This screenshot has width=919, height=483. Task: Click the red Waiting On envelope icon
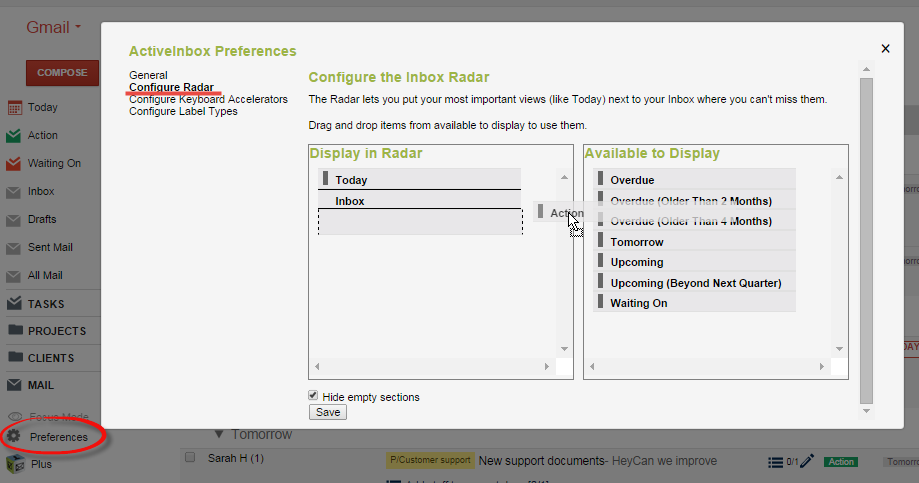click(14, 163)
